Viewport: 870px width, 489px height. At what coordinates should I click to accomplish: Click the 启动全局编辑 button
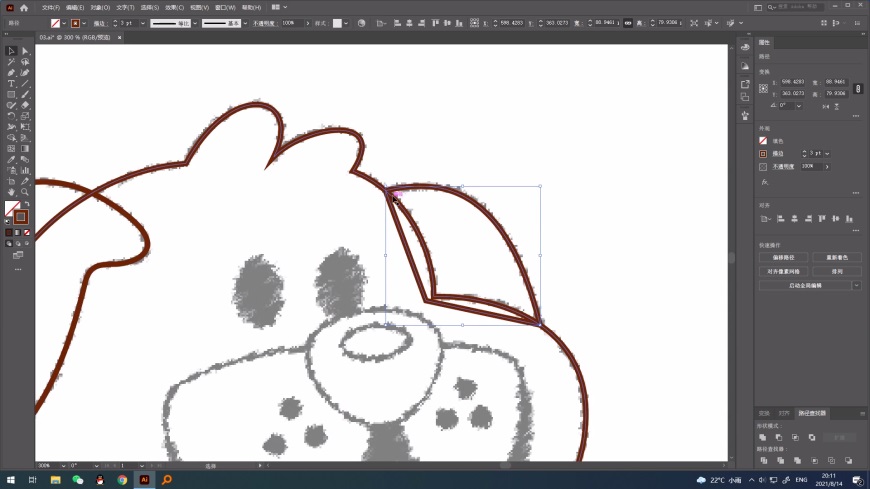pos(805,285)
